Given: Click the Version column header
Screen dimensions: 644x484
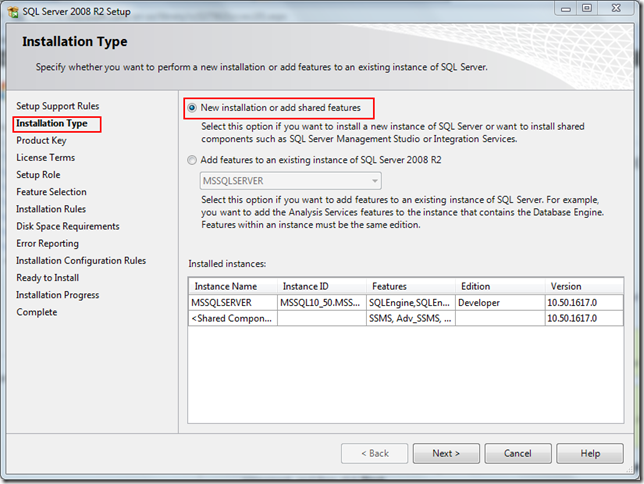Looking at the screenshot, I should pyautogui.click(x=584, y=286).
